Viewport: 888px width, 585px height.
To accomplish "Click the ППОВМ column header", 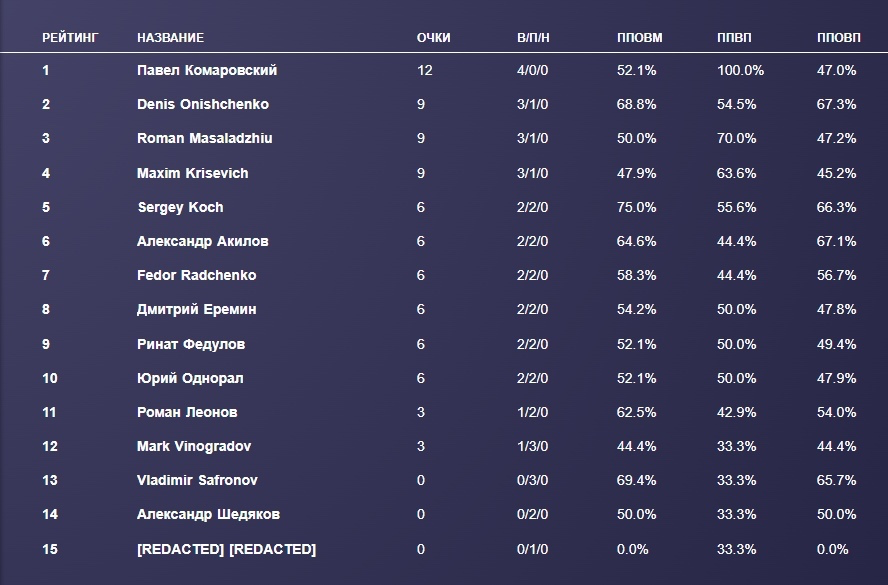I will (640, 38).
